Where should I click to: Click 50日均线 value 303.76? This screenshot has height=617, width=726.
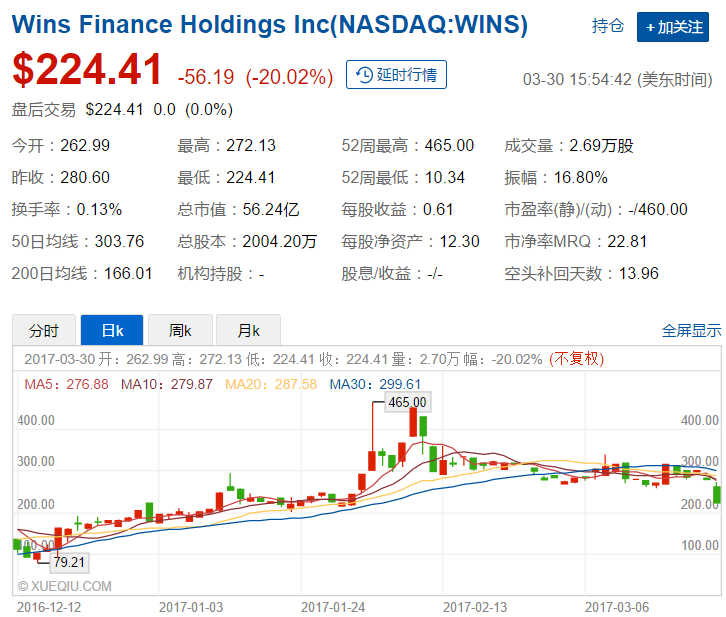coord(119,241)
